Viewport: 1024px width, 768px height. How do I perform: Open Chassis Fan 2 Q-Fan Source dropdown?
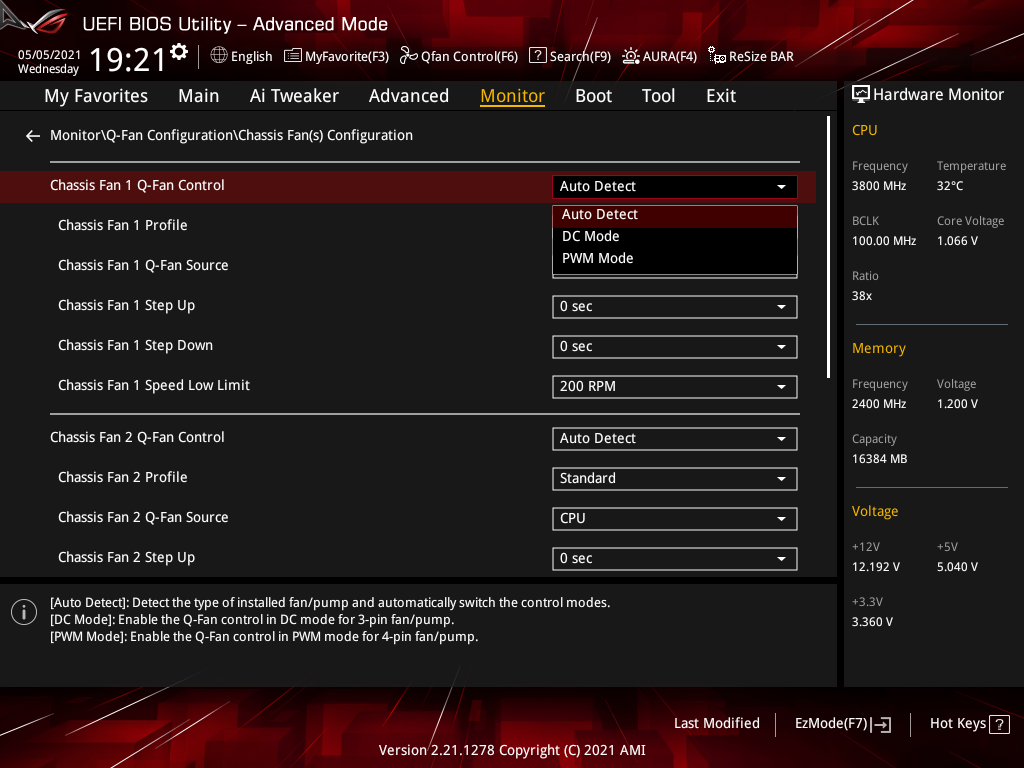point(675,519)
